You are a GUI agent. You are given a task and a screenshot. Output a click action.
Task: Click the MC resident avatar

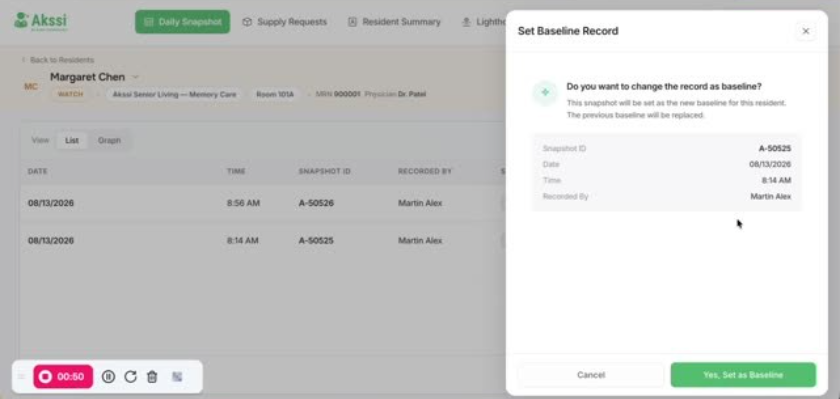click(x=31, y=86)
